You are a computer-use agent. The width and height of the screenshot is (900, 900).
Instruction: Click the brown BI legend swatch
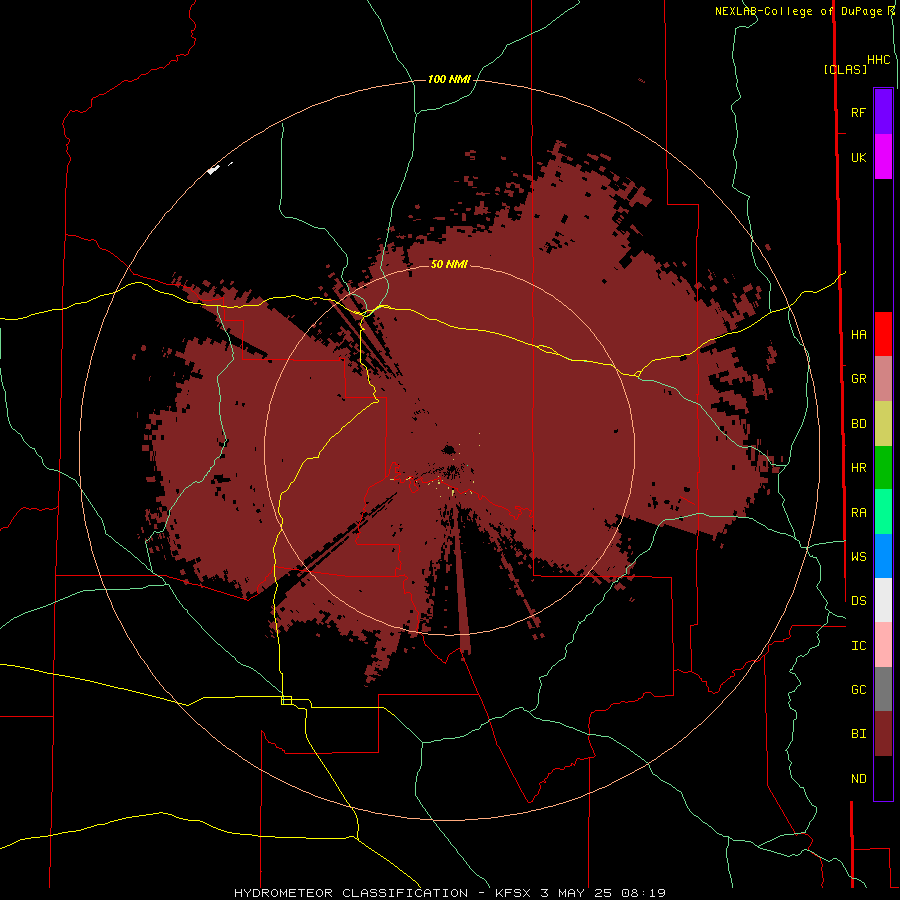tap(883, 734)
